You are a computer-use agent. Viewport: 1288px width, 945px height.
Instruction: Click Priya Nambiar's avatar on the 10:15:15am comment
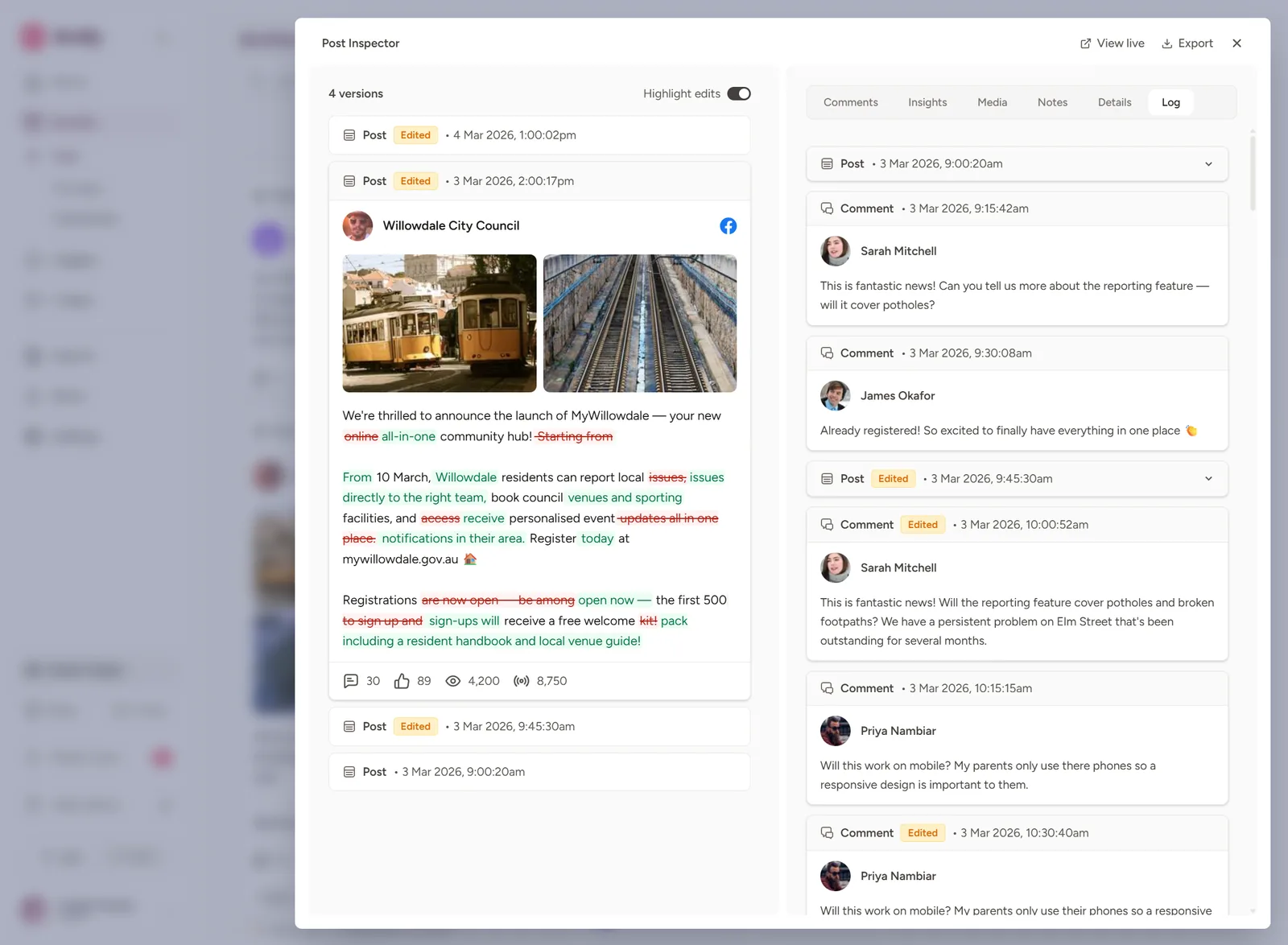click(836, 731)
